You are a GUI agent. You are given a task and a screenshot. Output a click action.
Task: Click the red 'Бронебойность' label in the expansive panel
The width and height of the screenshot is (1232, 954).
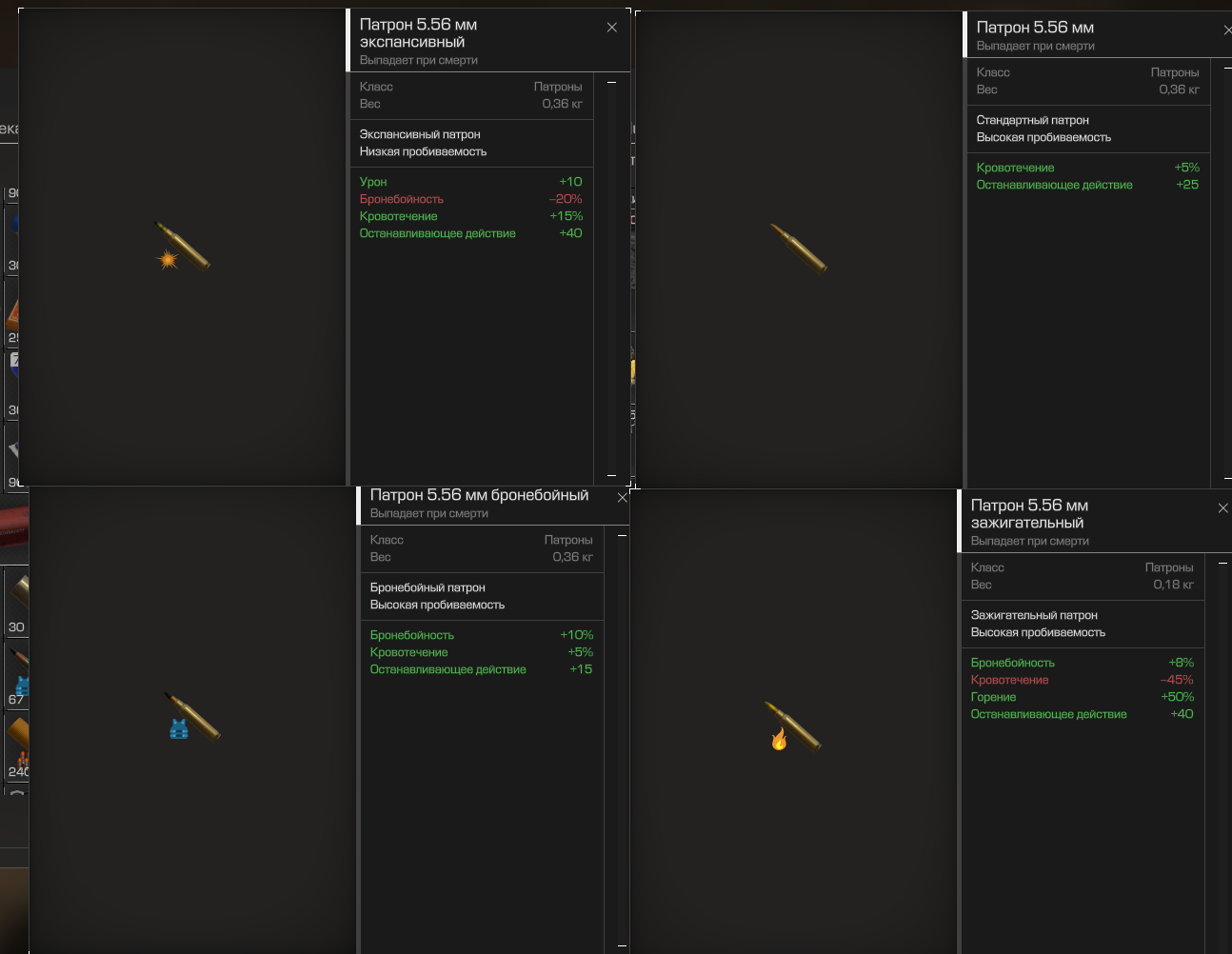click(401, 199)
